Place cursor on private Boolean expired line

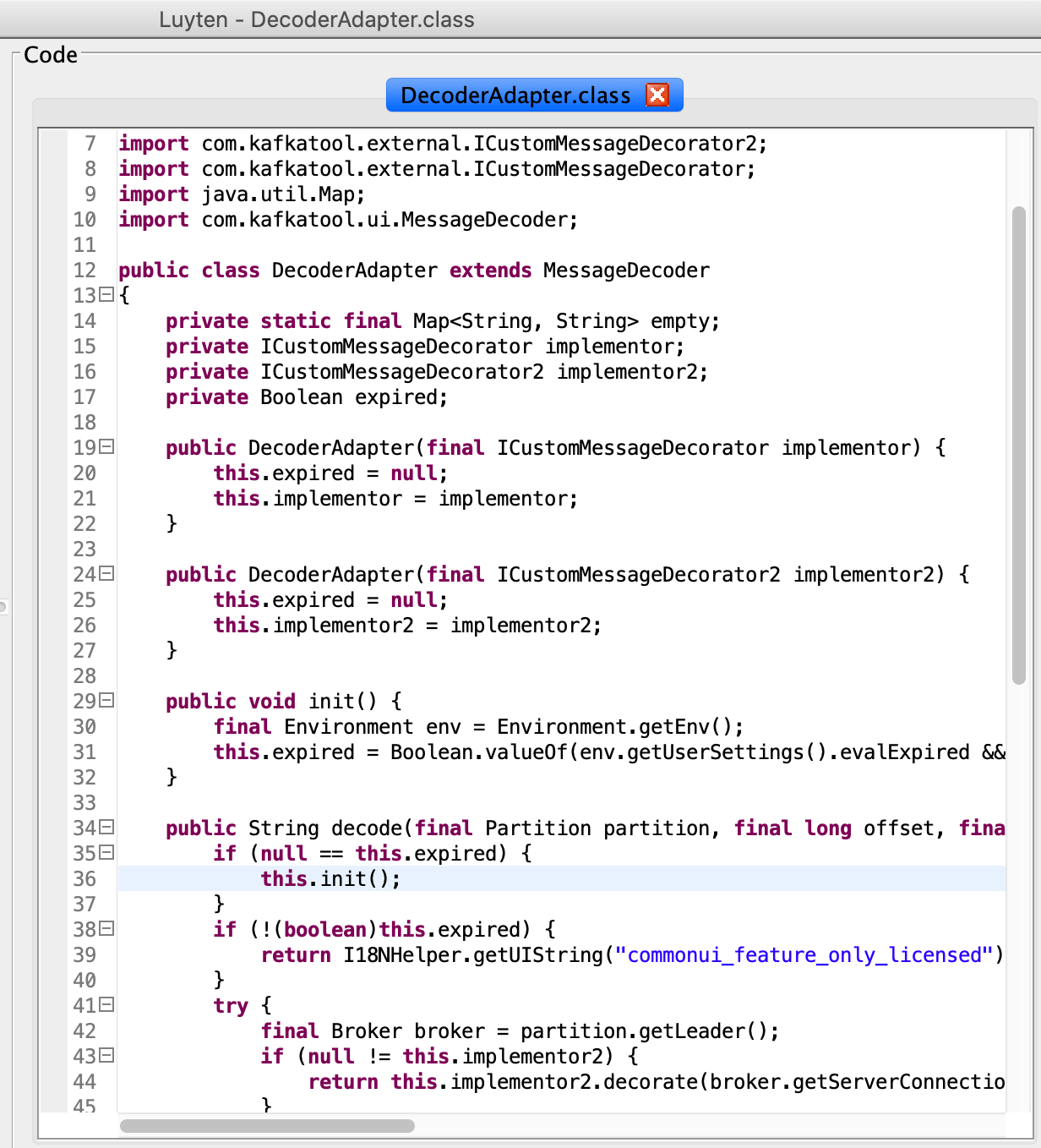(306, 397)
